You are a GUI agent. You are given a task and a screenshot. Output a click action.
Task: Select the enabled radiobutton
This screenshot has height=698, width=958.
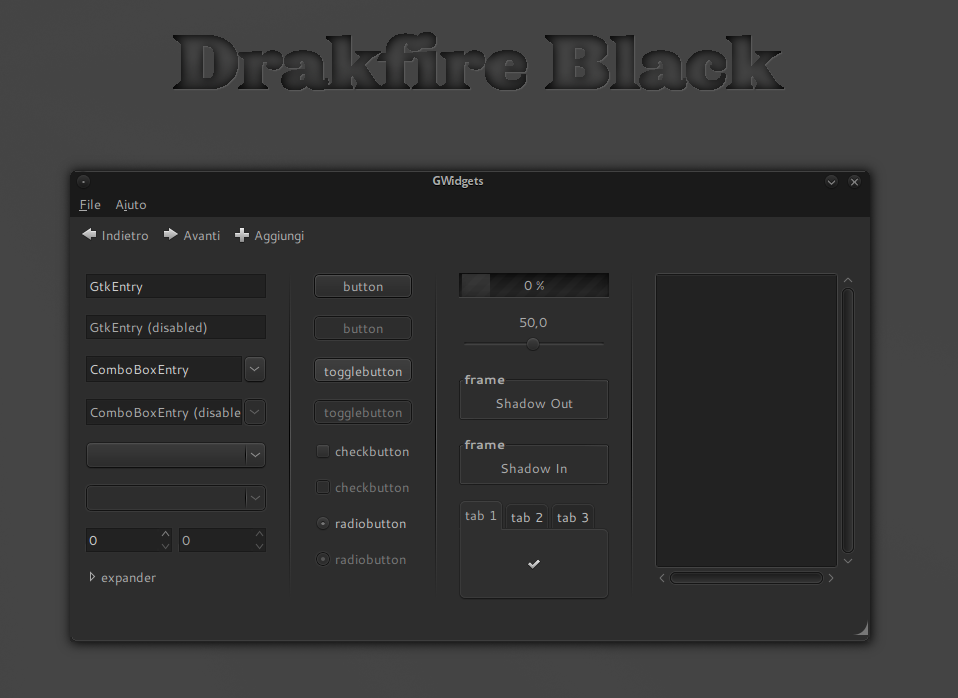point(323,523)
